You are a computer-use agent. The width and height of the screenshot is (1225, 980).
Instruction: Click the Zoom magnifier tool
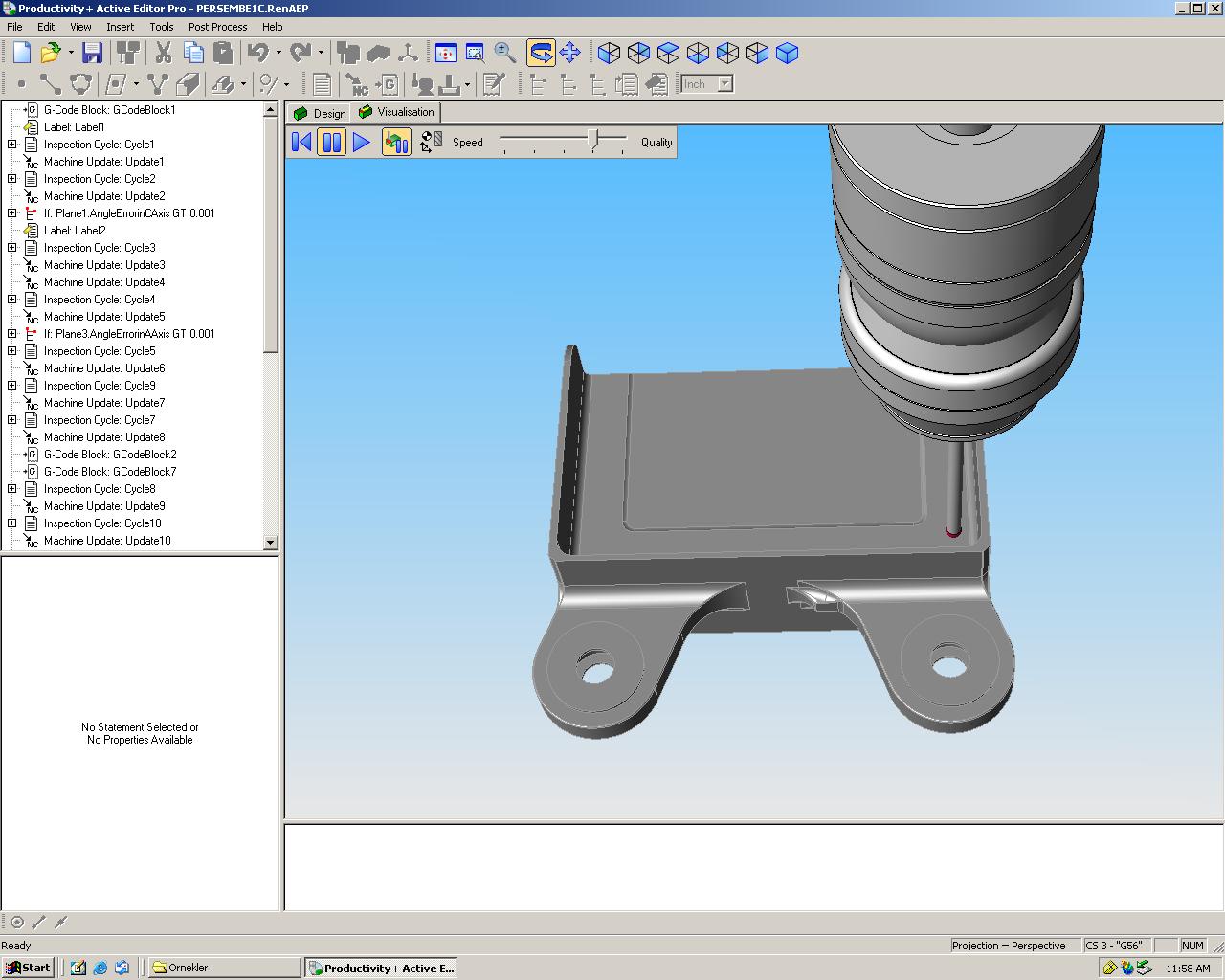point(505,53)
